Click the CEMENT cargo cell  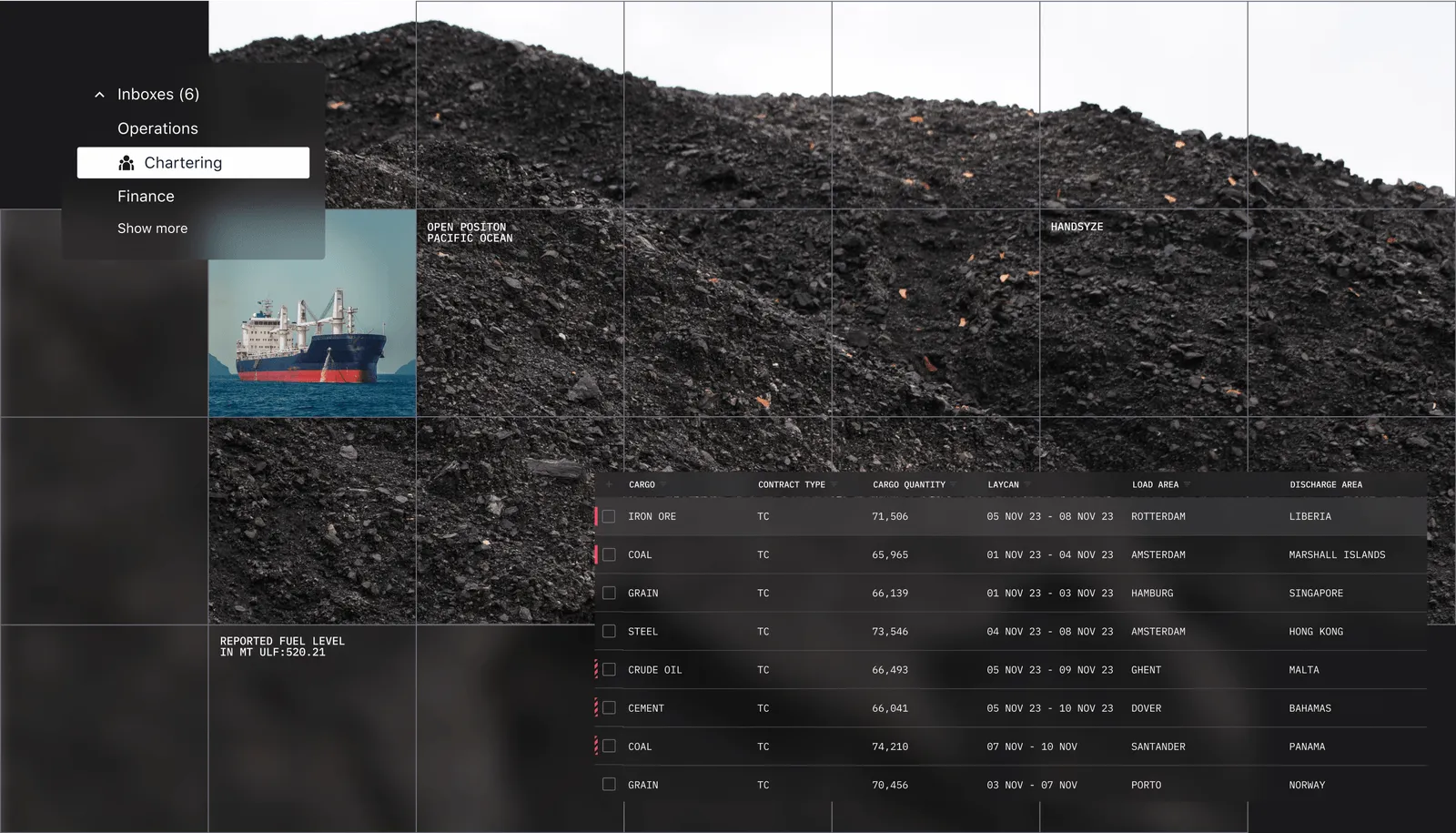pyautogui.click(x=646, y=707)
